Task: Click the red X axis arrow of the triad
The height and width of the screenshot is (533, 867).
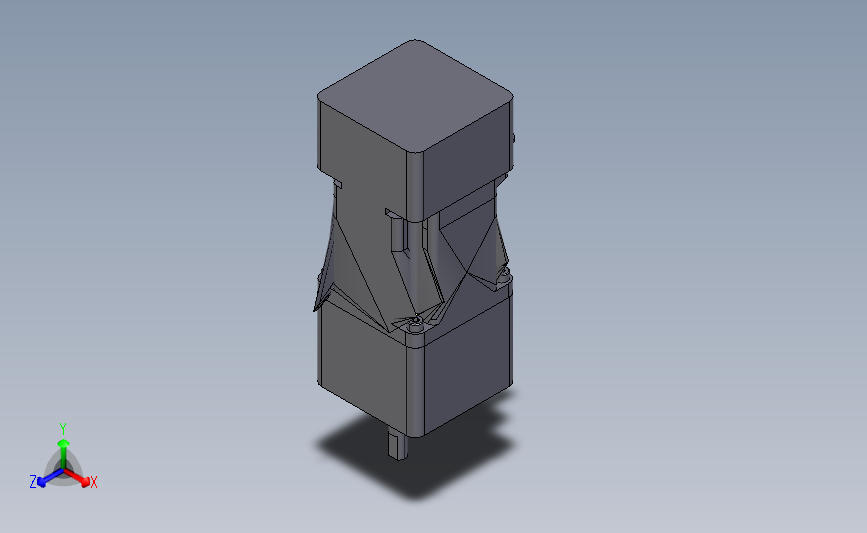Action: 78,478
